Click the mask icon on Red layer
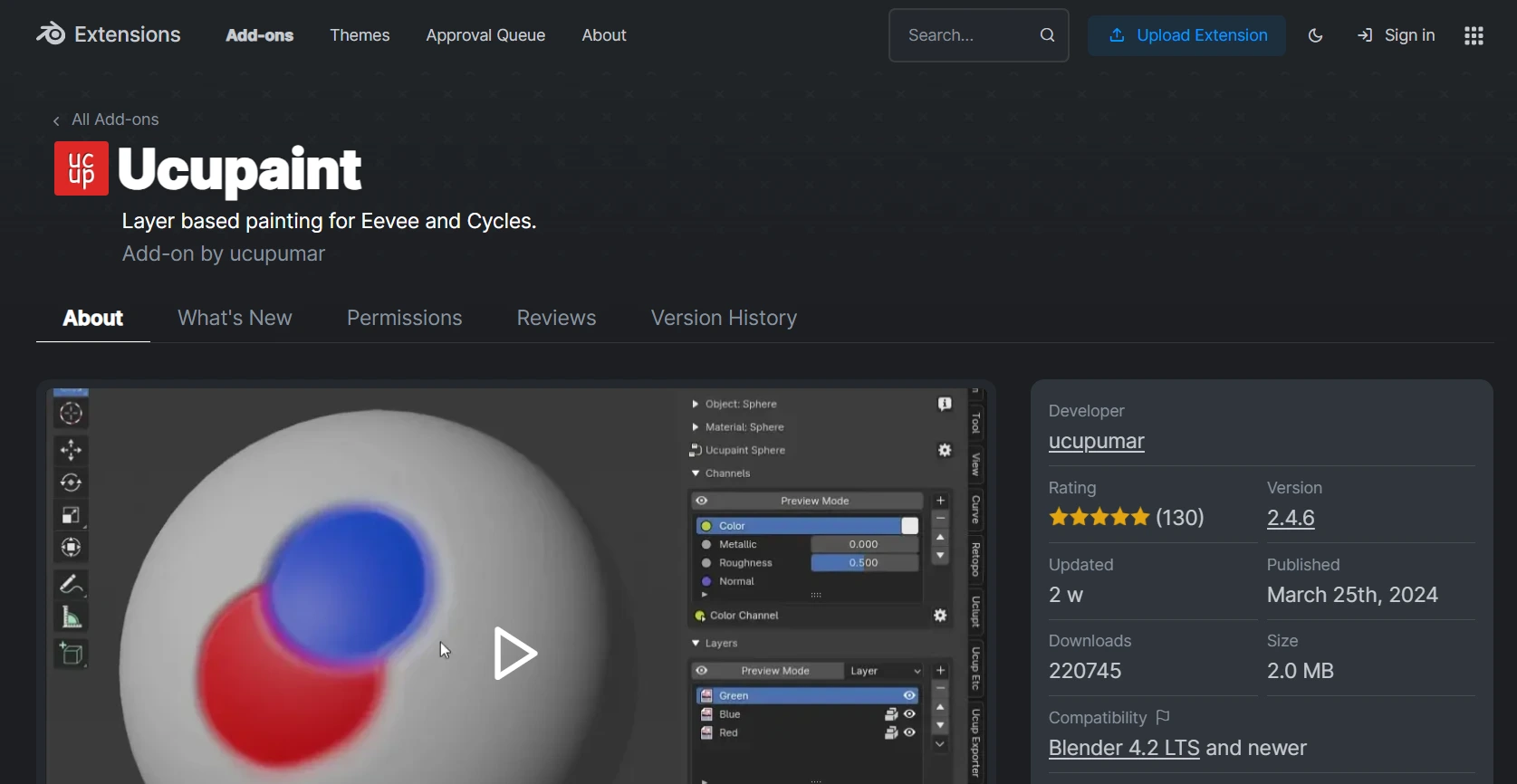 pyautogui.click(x=891, y=733)
